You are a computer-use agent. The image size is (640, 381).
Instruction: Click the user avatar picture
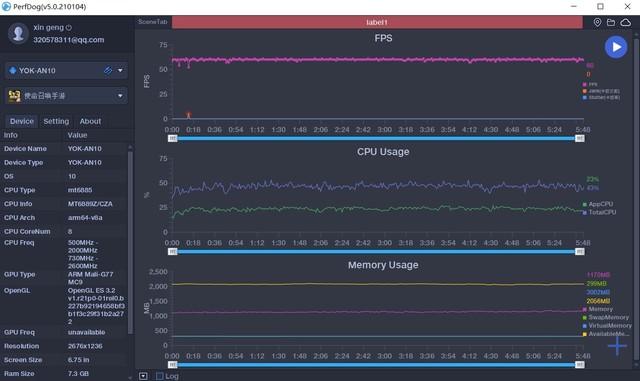18,33
